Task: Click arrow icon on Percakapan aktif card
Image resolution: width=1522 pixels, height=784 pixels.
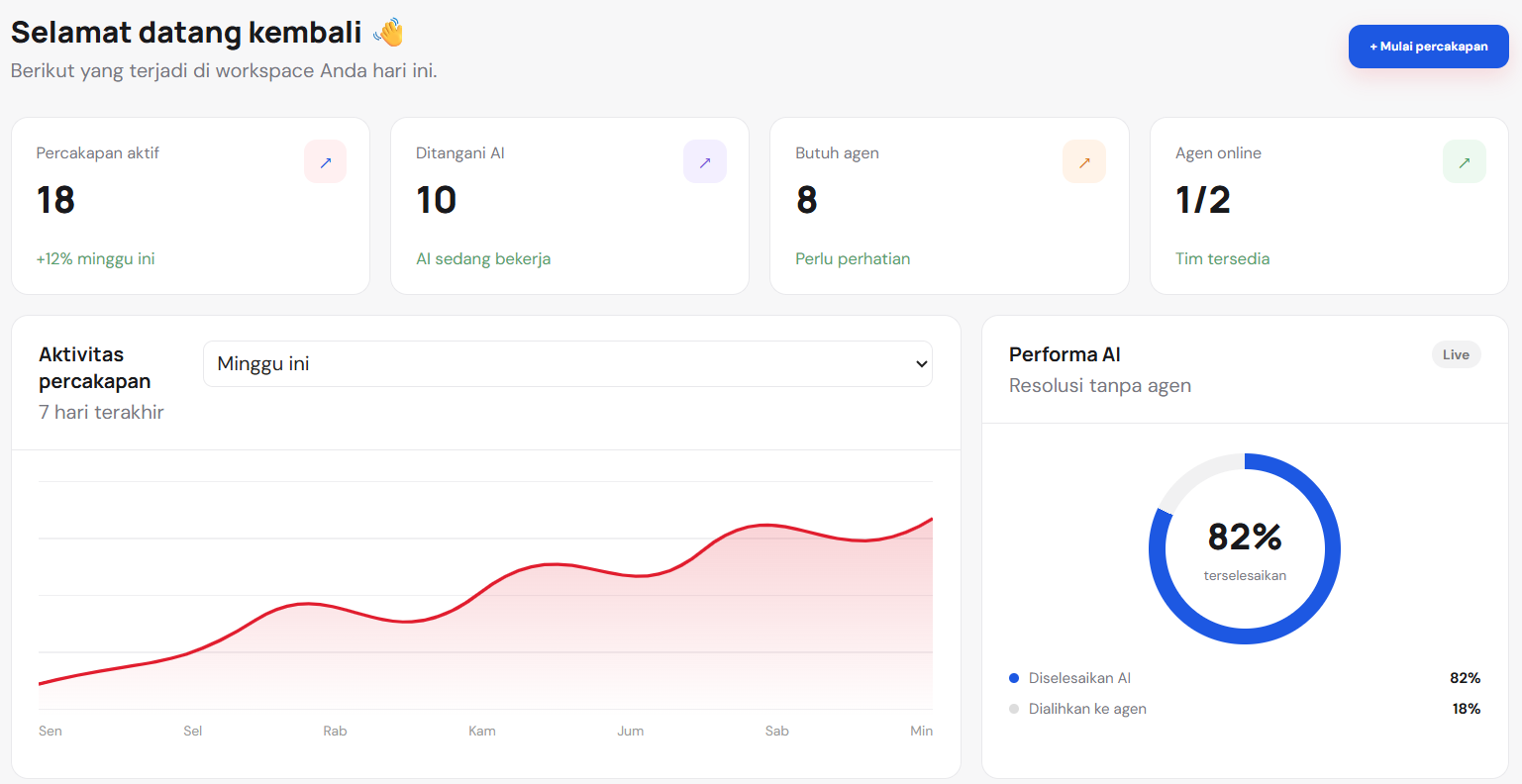Action: (325, 161)
